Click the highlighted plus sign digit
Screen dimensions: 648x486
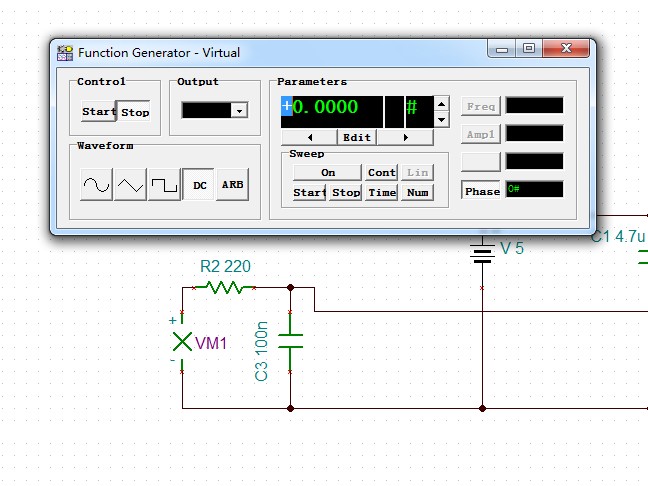[x=286, y=106]
